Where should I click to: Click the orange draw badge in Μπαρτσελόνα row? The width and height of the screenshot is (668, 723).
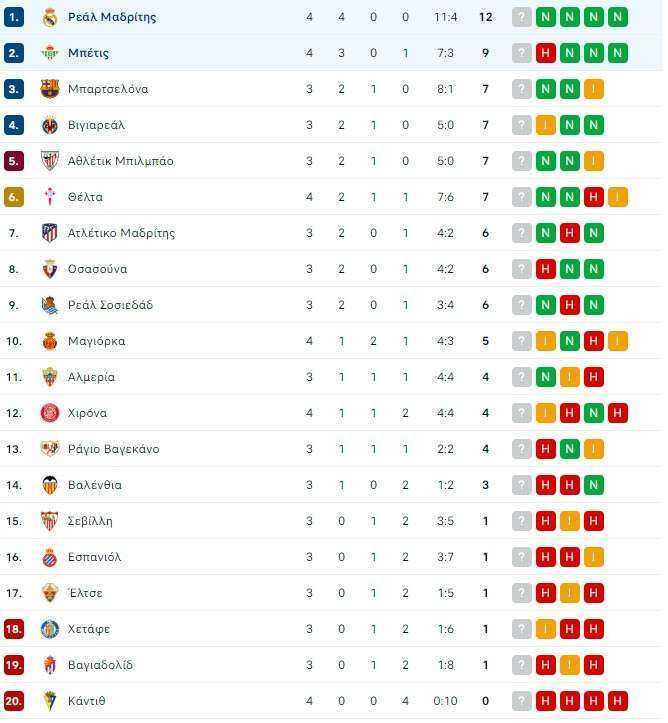click(594, 89)
